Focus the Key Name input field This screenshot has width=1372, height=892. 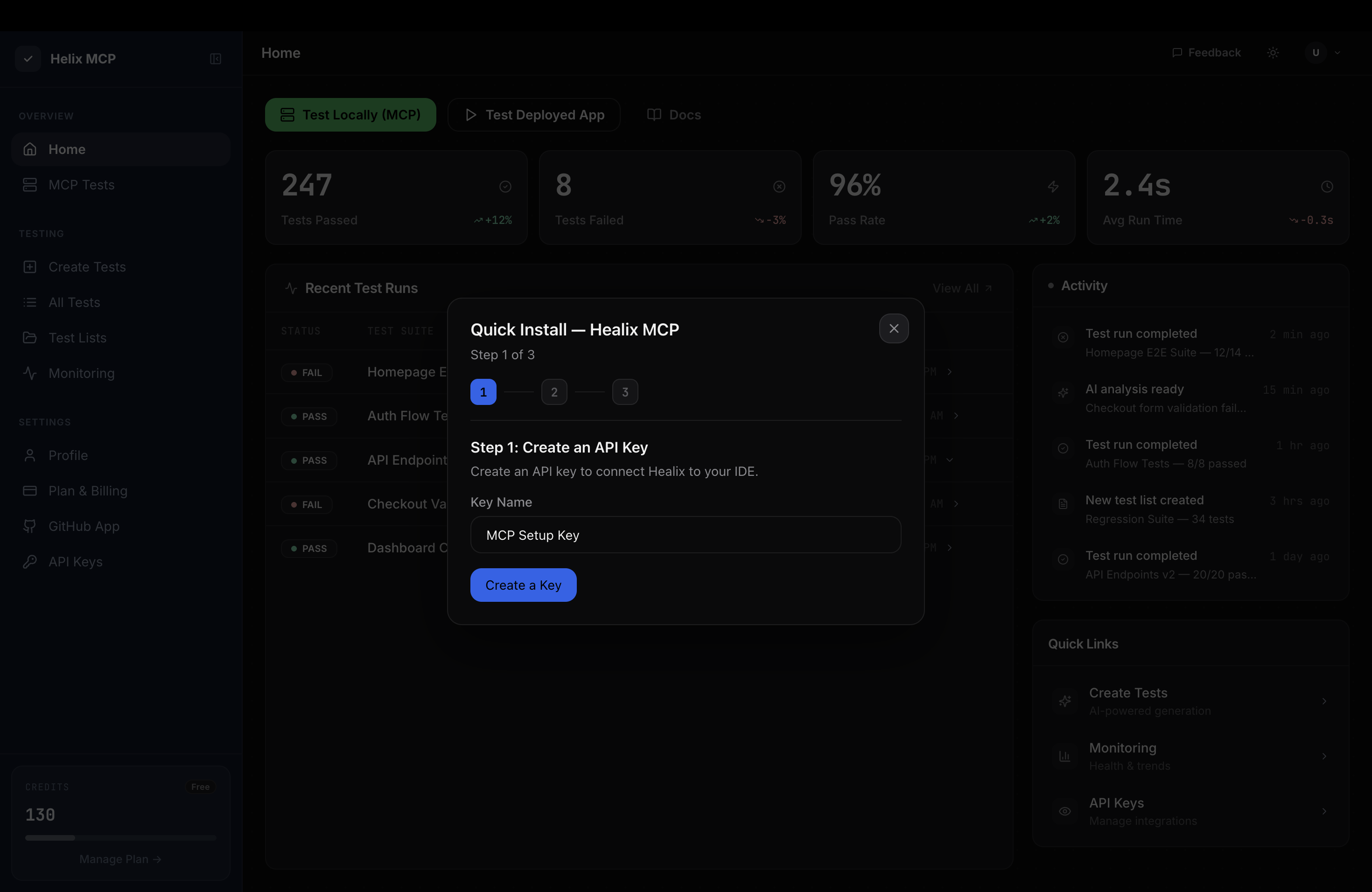[x=686, y=535]
